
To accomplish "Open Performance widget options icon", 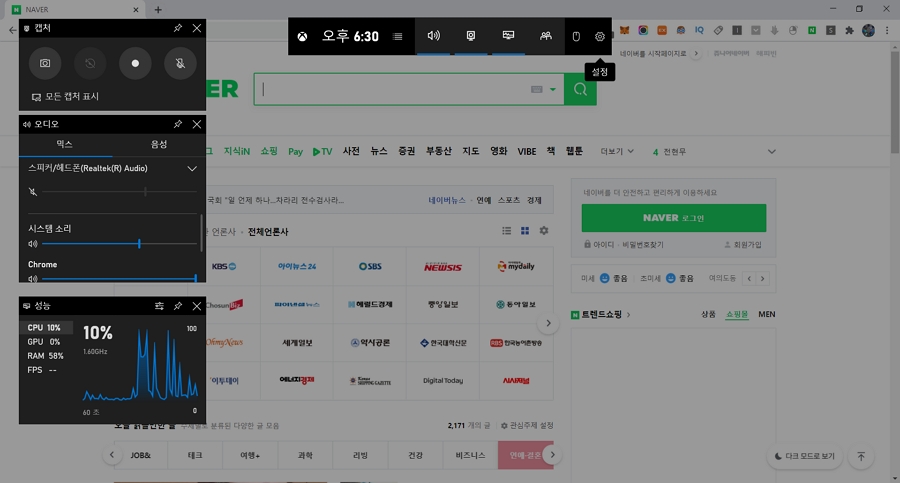I will [x=159, y=306].
